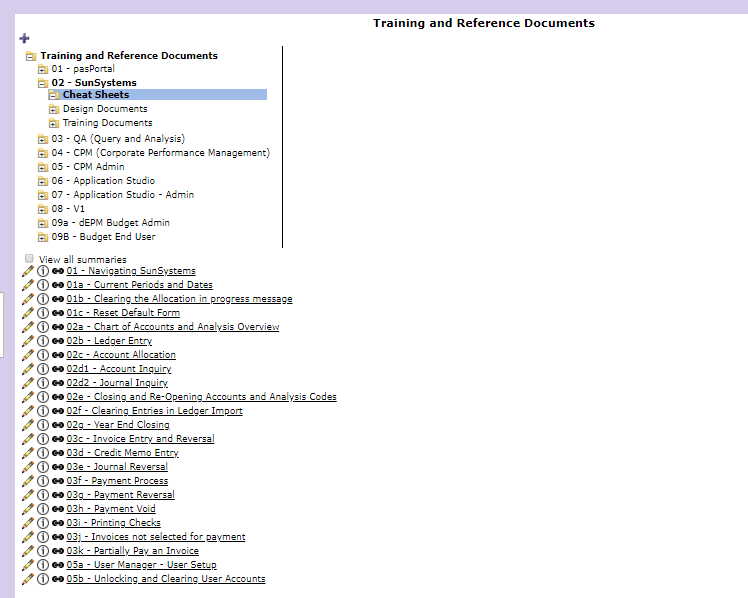Open 03d - Credit Memo Entry link
Image resolution: width=748 pixels, height=598 pixels.
pyautogui.click(x=123, y=453)
